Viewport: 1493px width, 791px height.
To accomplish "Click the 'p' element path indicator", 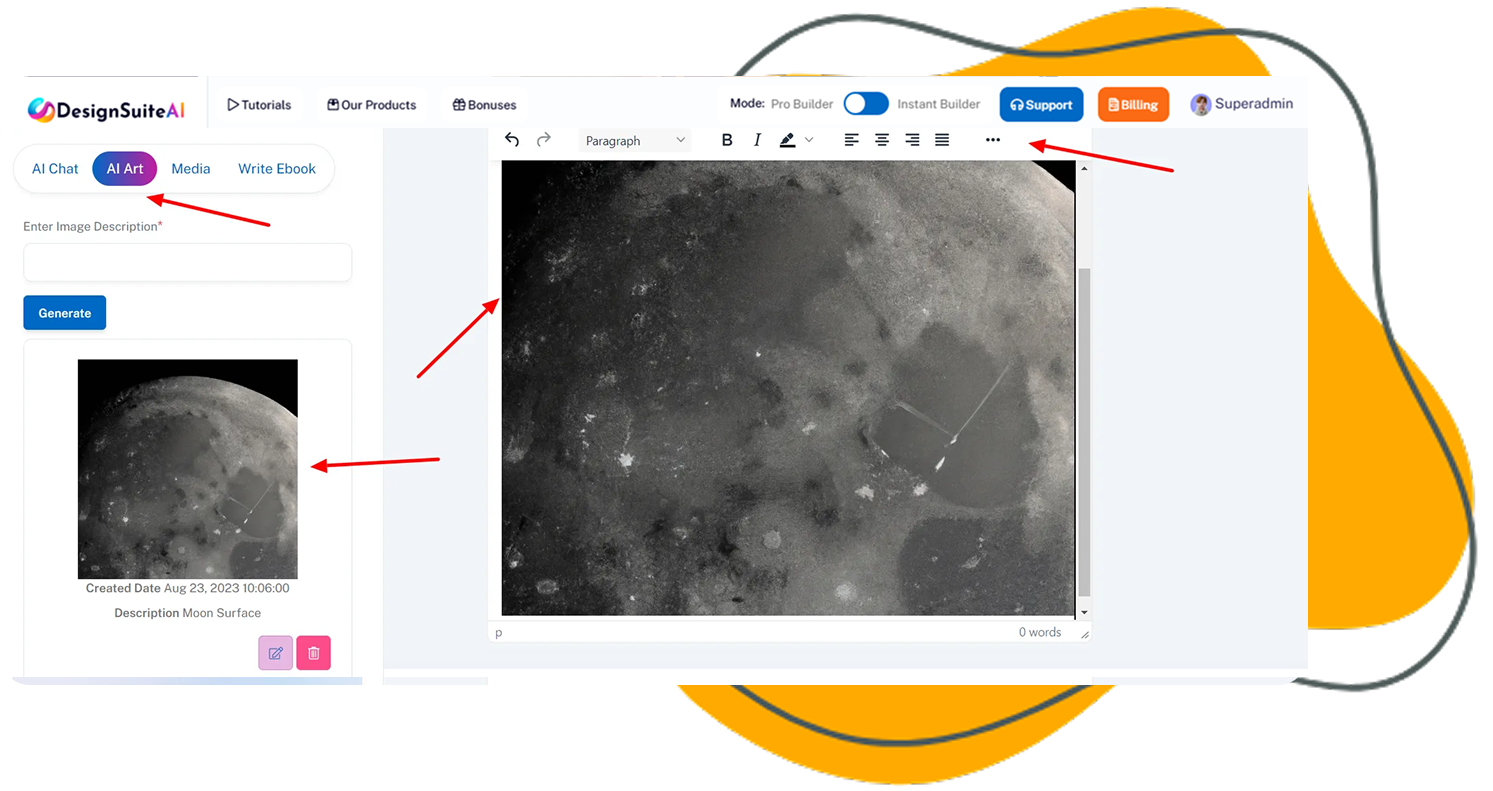I will pos(499,633).
